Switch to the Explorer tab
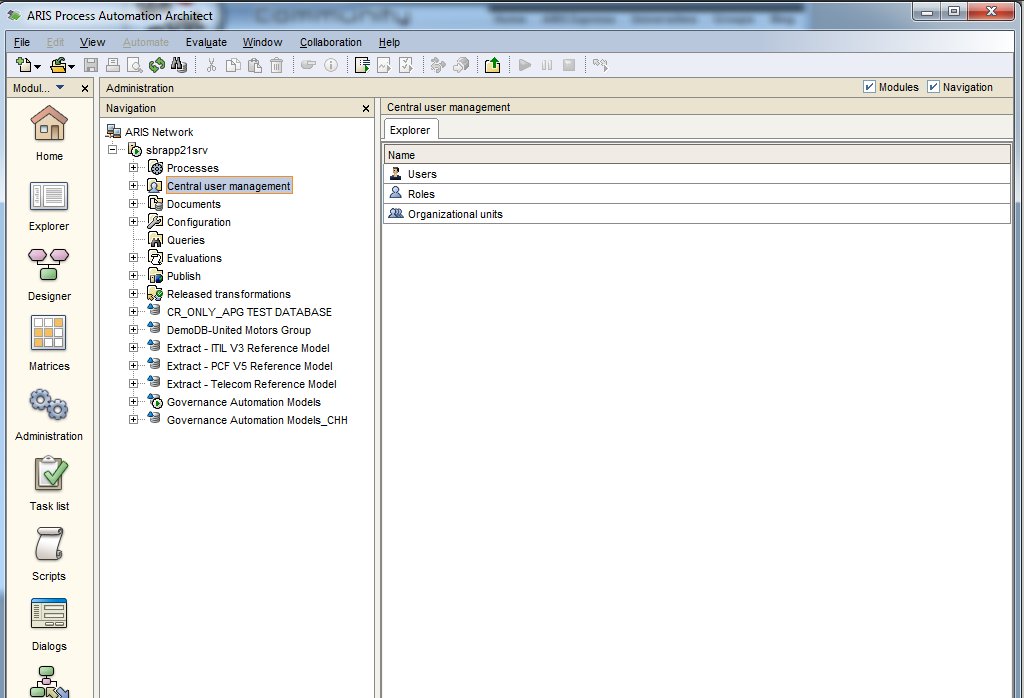Screen dimensions: 1024x698 point(410,129)
